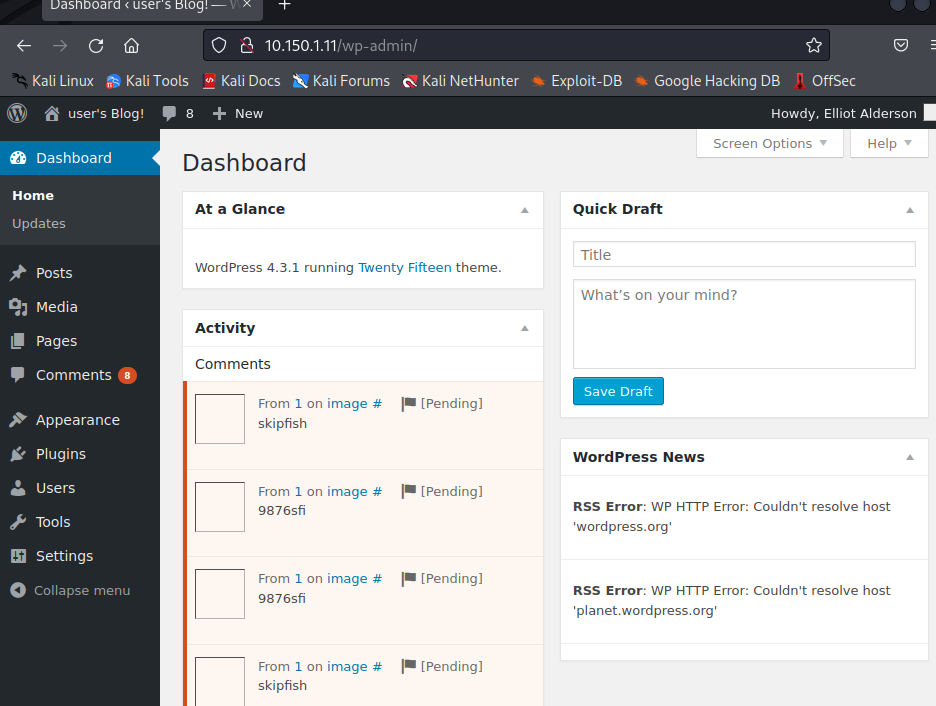936x706 pixels.
Task: Click the flag icon on second 9876sfi comment
Action: [x=409, y=579]
